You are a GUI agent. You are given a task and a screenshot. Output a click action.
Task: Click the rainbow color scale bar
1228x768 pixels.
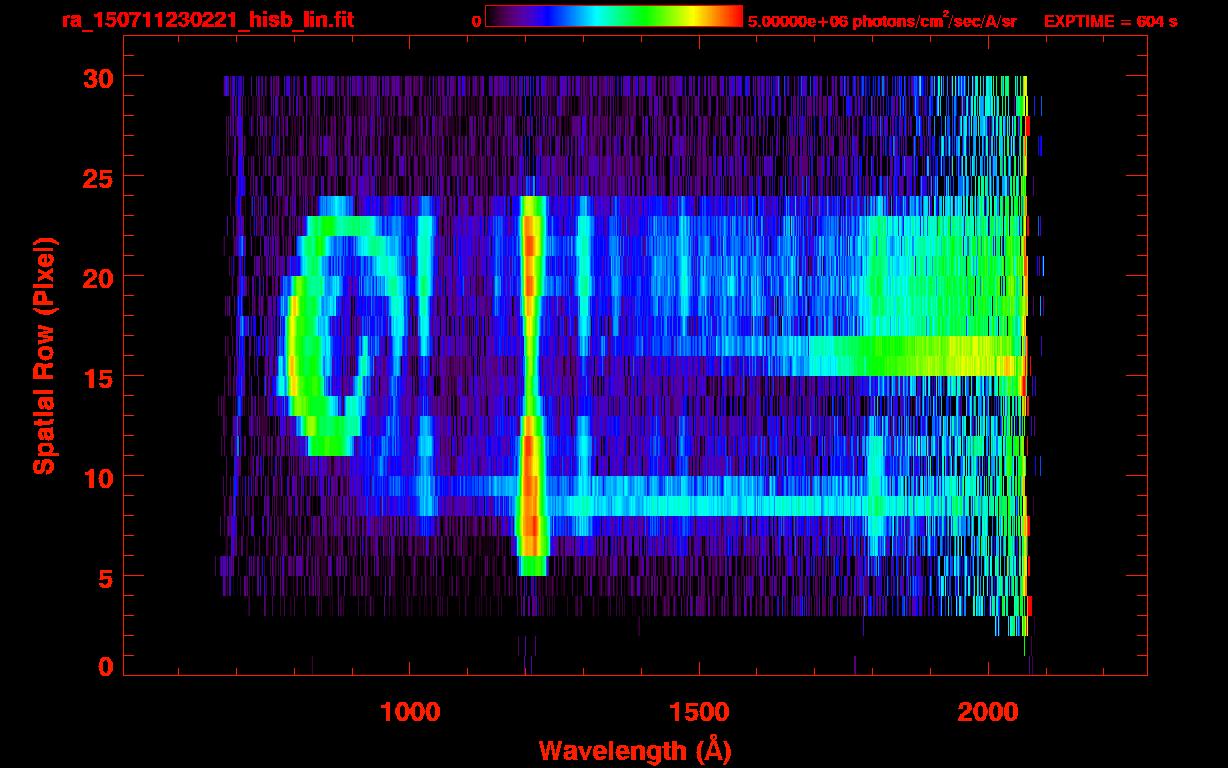pos(614,17)
